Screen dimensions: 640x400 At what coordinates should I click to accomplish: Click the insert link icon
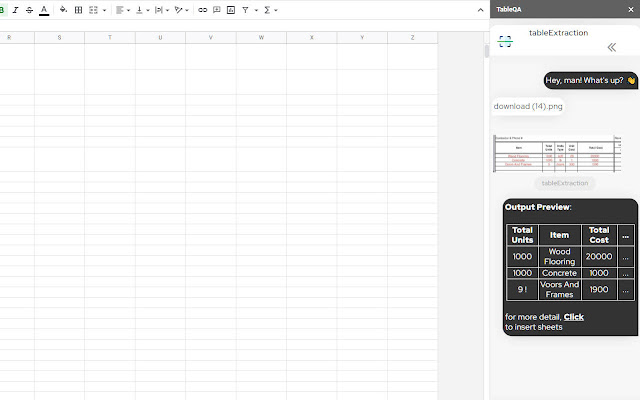[202, 10]
